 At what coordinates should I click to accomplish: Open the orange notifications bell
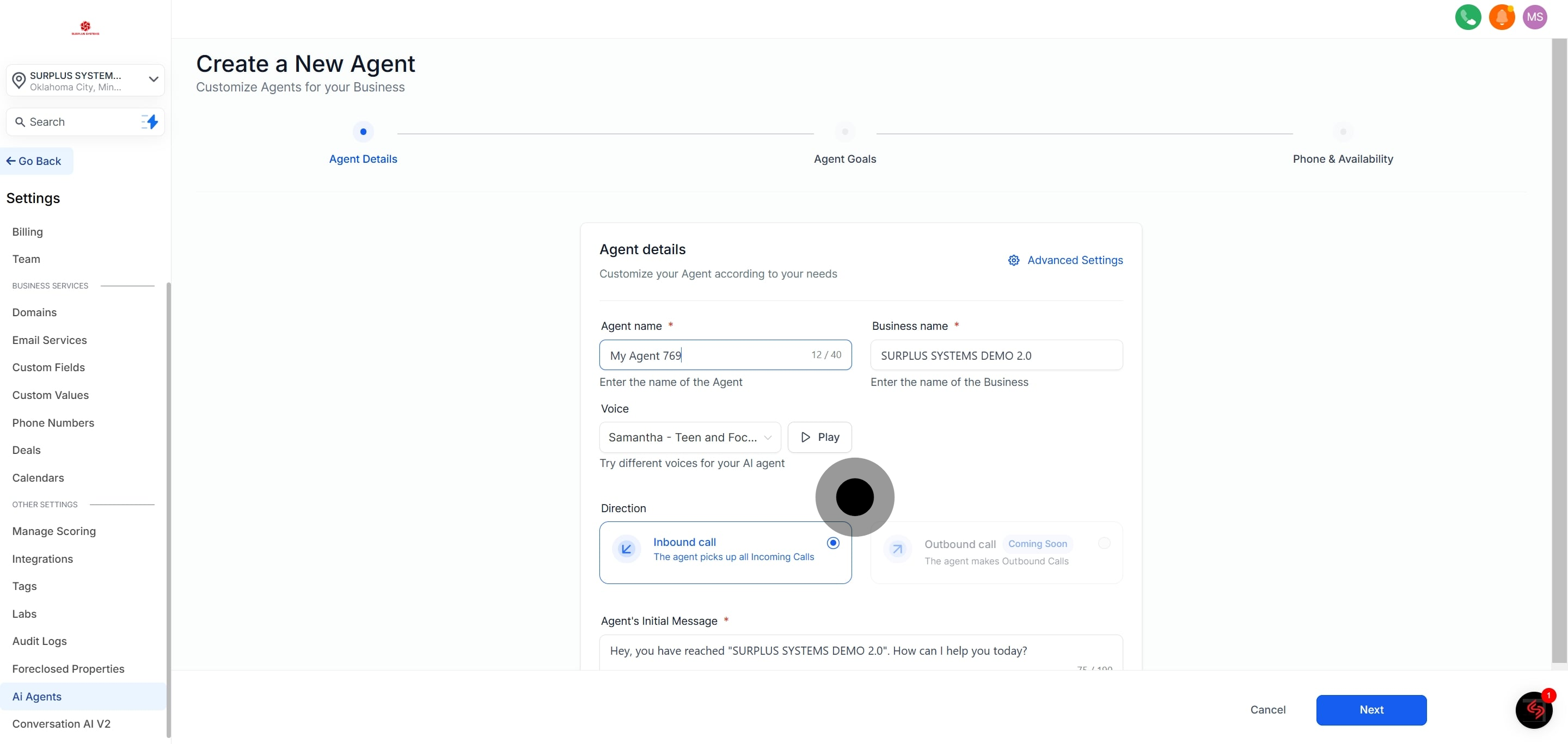[x=1501, y=17]
